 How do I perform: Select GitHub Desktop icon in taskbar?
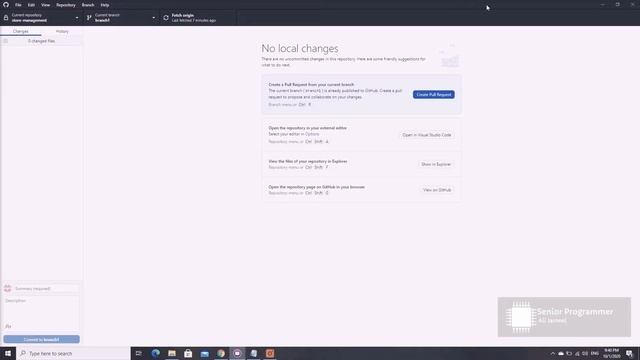[x=237, y=353]
